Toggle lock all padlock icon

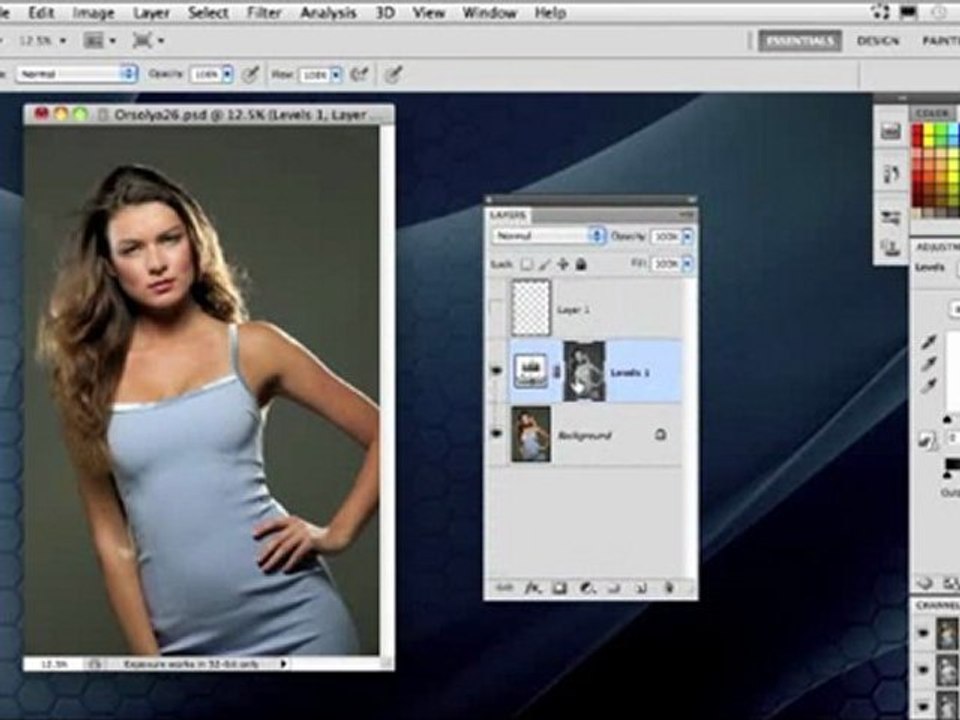pyautogui.click(x=581, y=264)
